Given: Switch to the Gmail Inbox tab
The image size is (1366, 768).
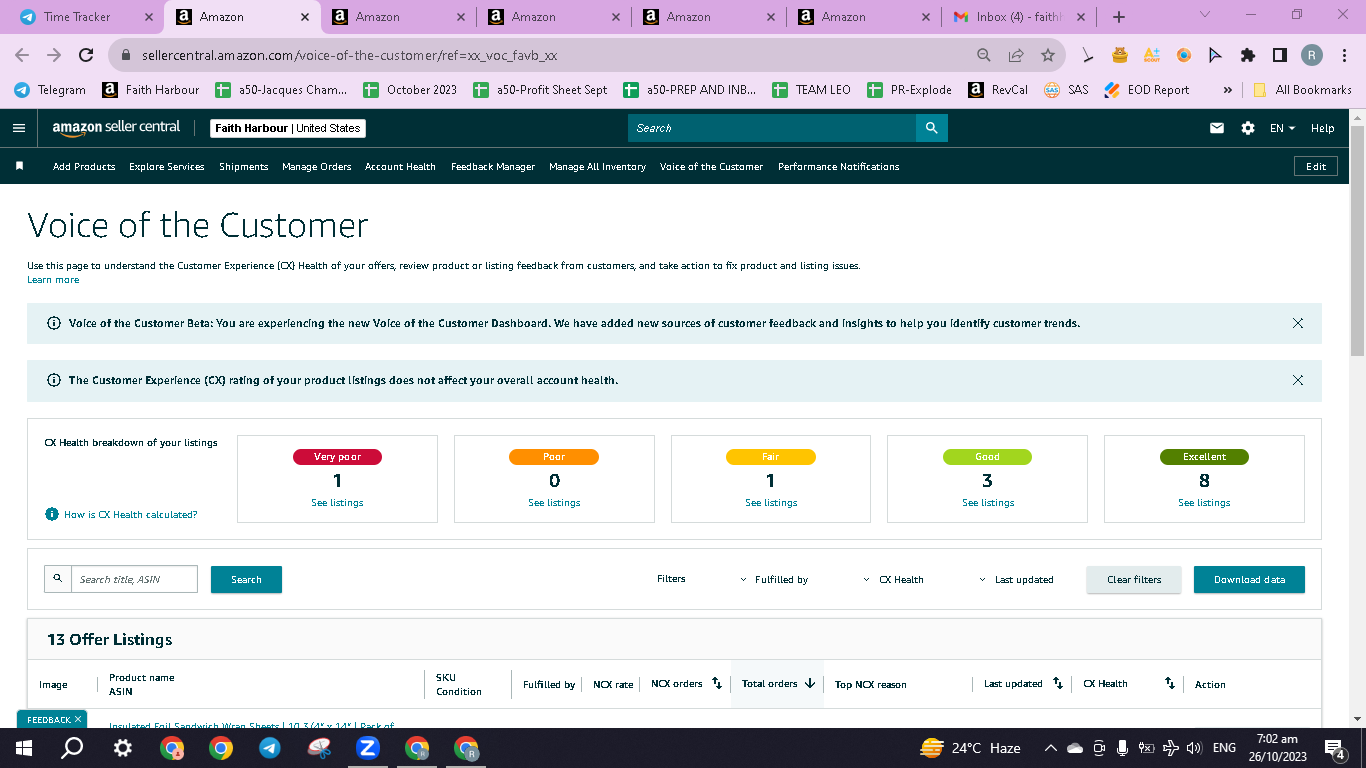Looking at the screenshot, I should [1020, 17].
